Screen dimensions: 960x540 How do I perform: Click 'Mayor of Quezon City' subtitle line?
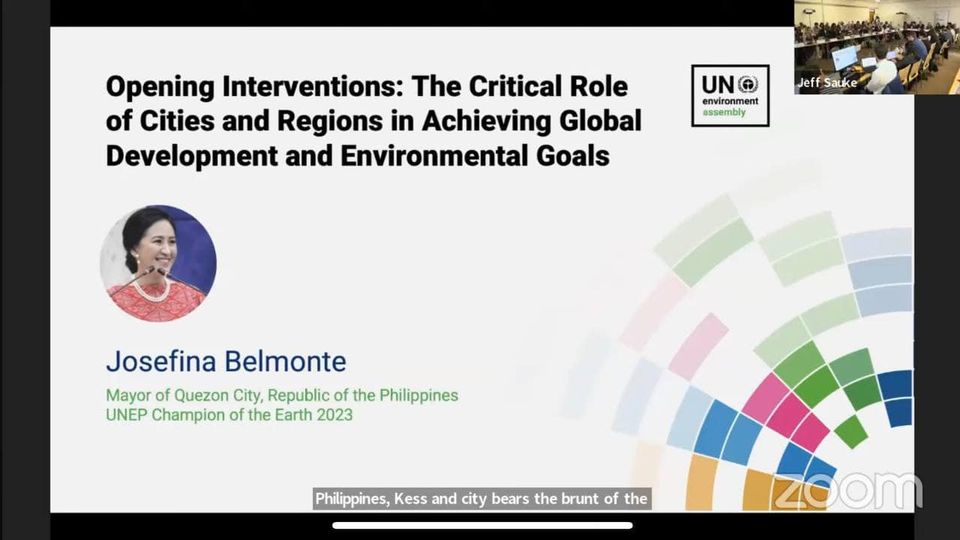coord(282,395)
